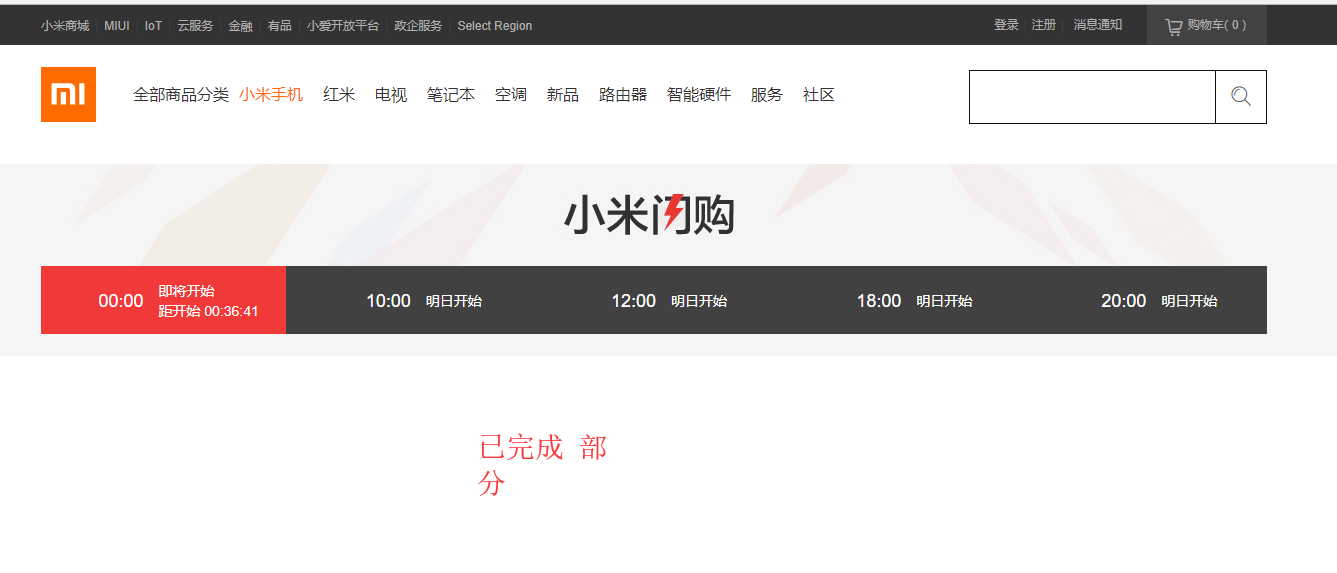This screenshot has width=1337, height=573.
Task: Select 空调 nav item
Action: (511, 95)
